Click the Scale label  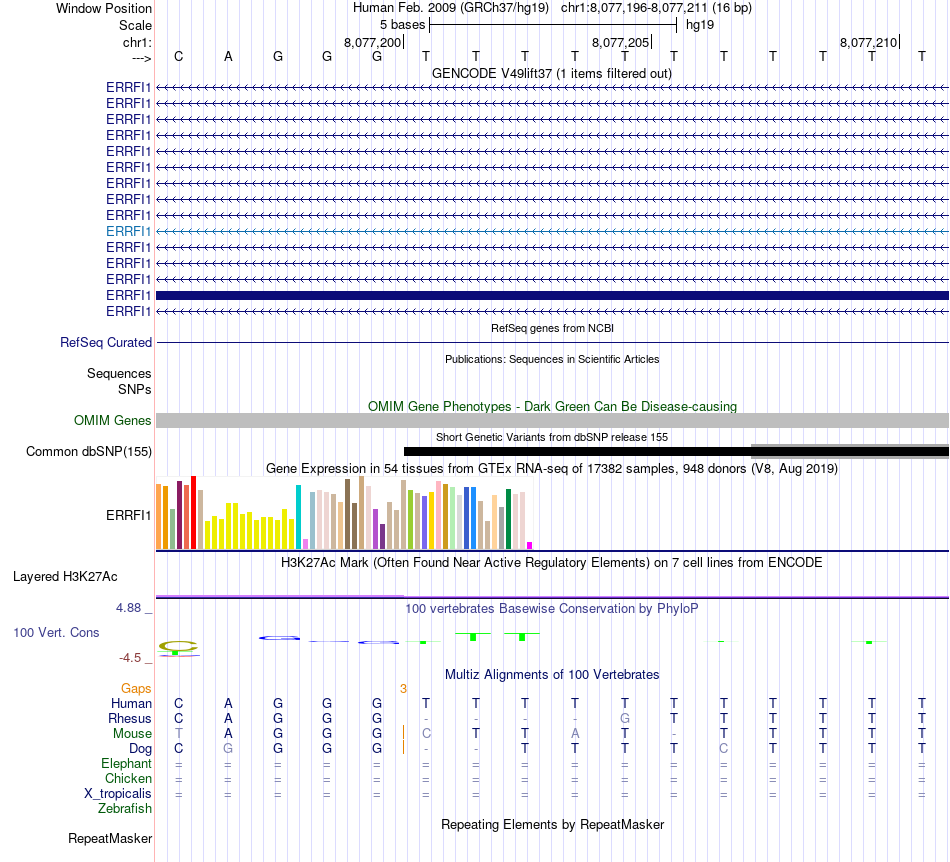click(135, 25)
